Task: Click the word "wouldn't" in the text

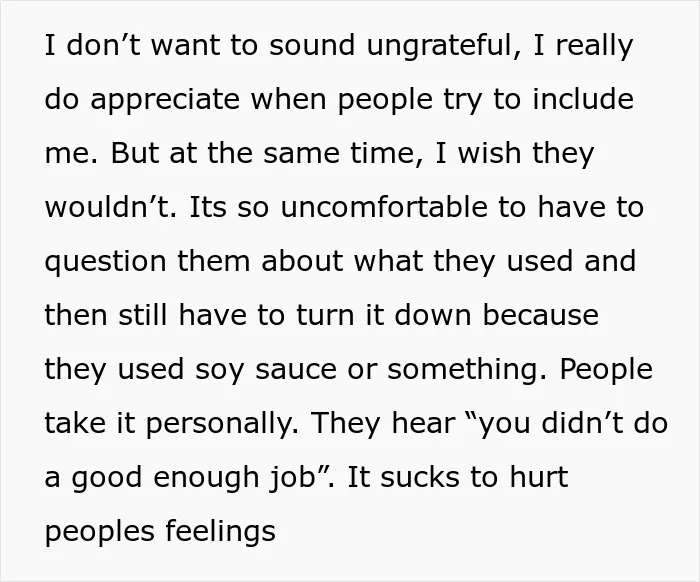Action: click(x=111, y=207)
